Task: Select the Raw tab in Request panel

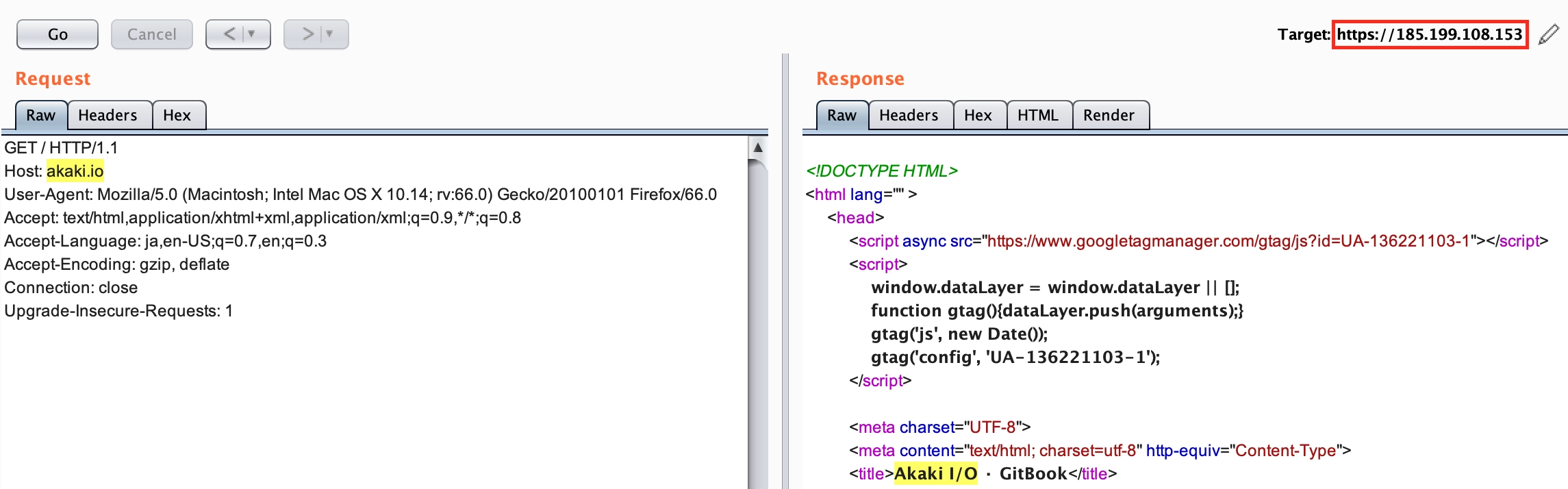Action: 41,115
